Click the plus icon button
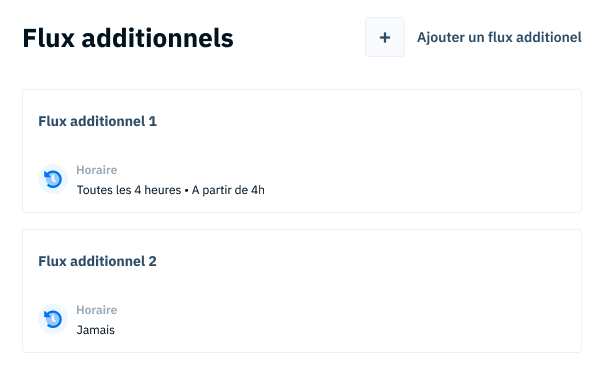Image resolution: width=598 pixels, height=368 pixels. [x=385, y=37]
